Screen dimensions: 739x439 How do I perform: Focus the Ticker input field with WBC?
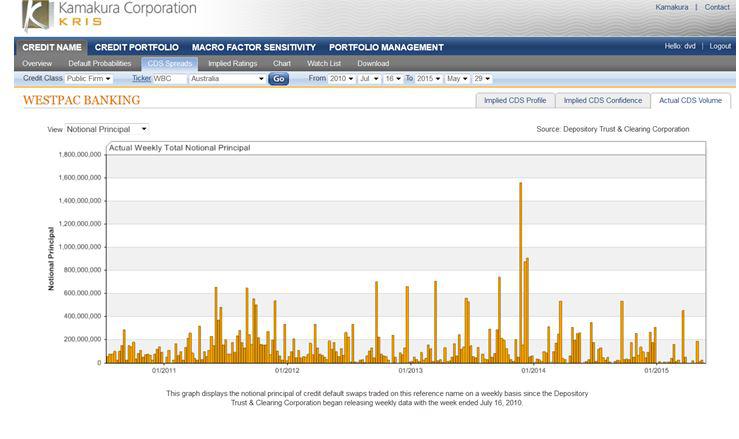(x=170, y=79)
